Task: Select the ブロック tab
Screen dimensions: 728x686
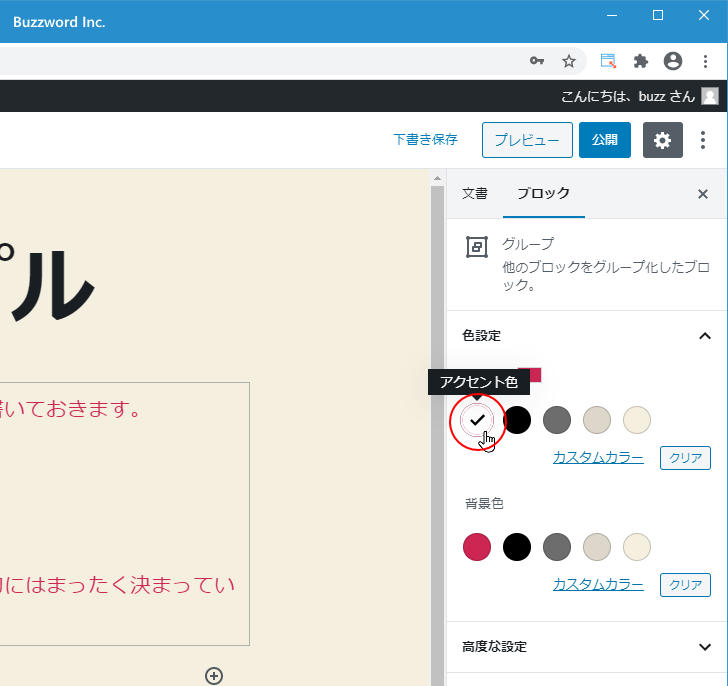Action: click(x=543, y=194)
